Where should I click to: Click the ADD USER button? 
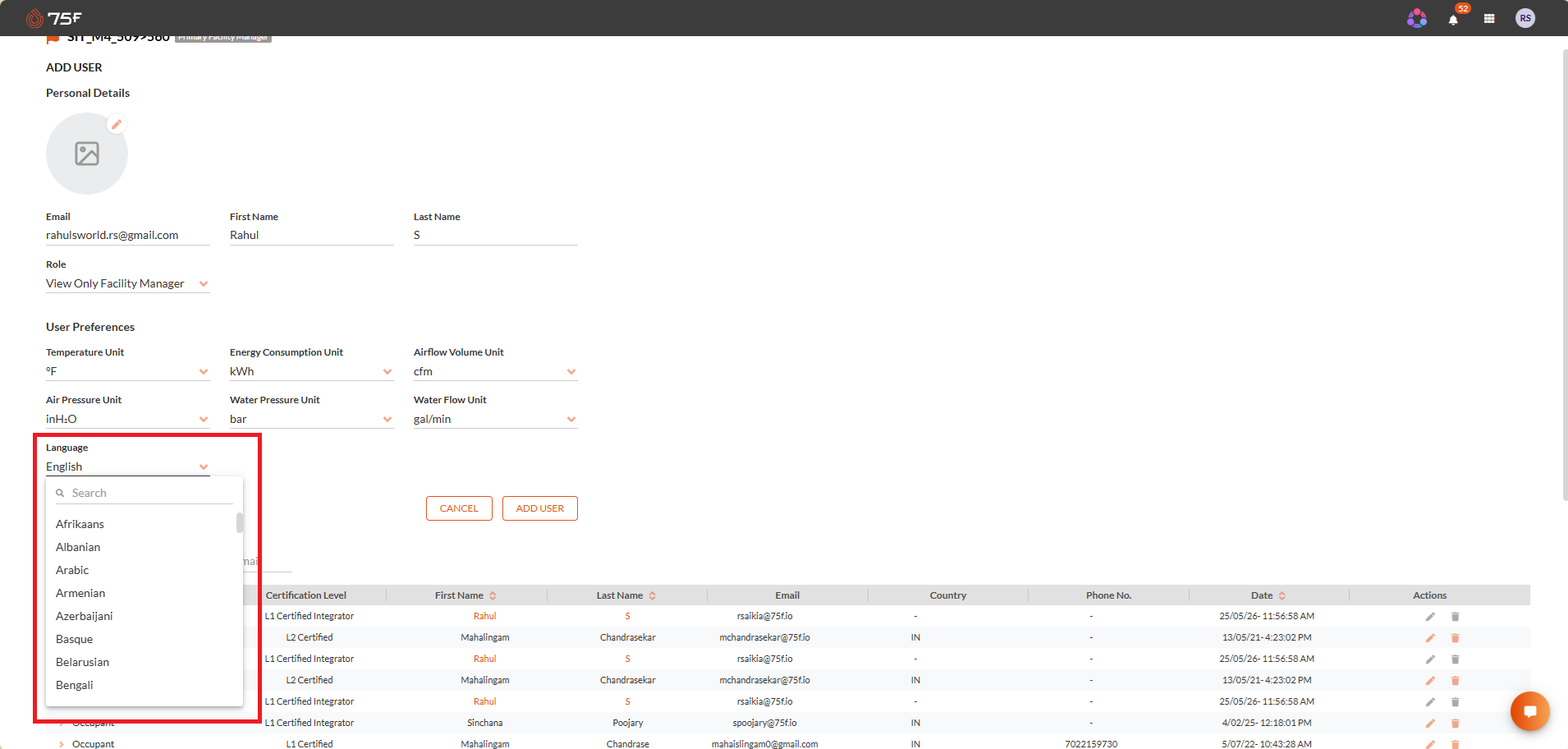[540, 508]
